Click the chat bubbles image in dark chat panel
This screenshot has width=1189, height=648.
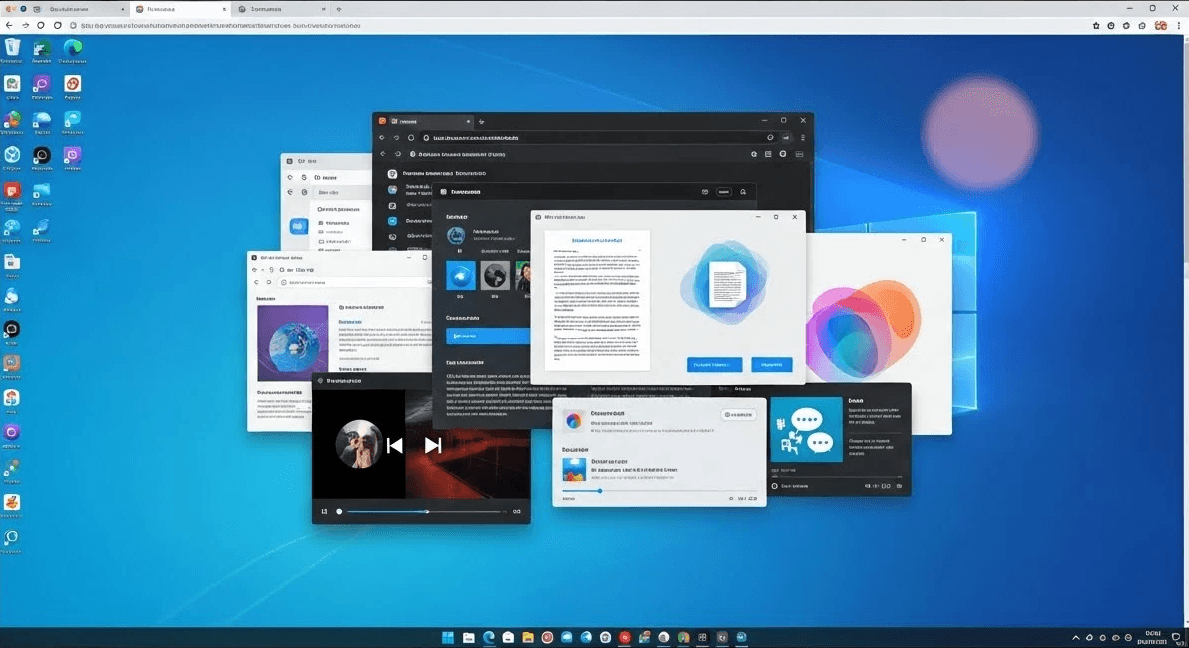click(x=806, y=429)
